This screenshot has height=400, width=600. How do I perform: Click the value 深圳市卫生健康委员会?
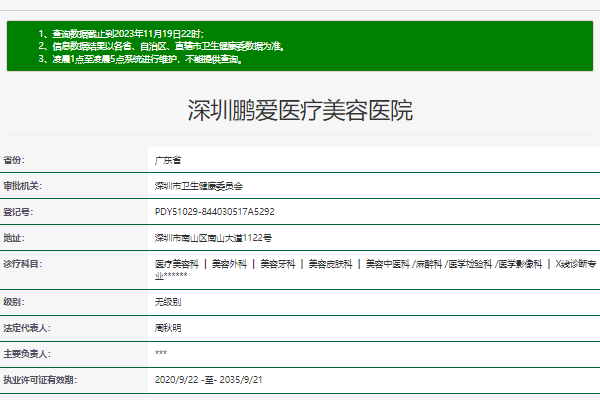click(199, 186)
